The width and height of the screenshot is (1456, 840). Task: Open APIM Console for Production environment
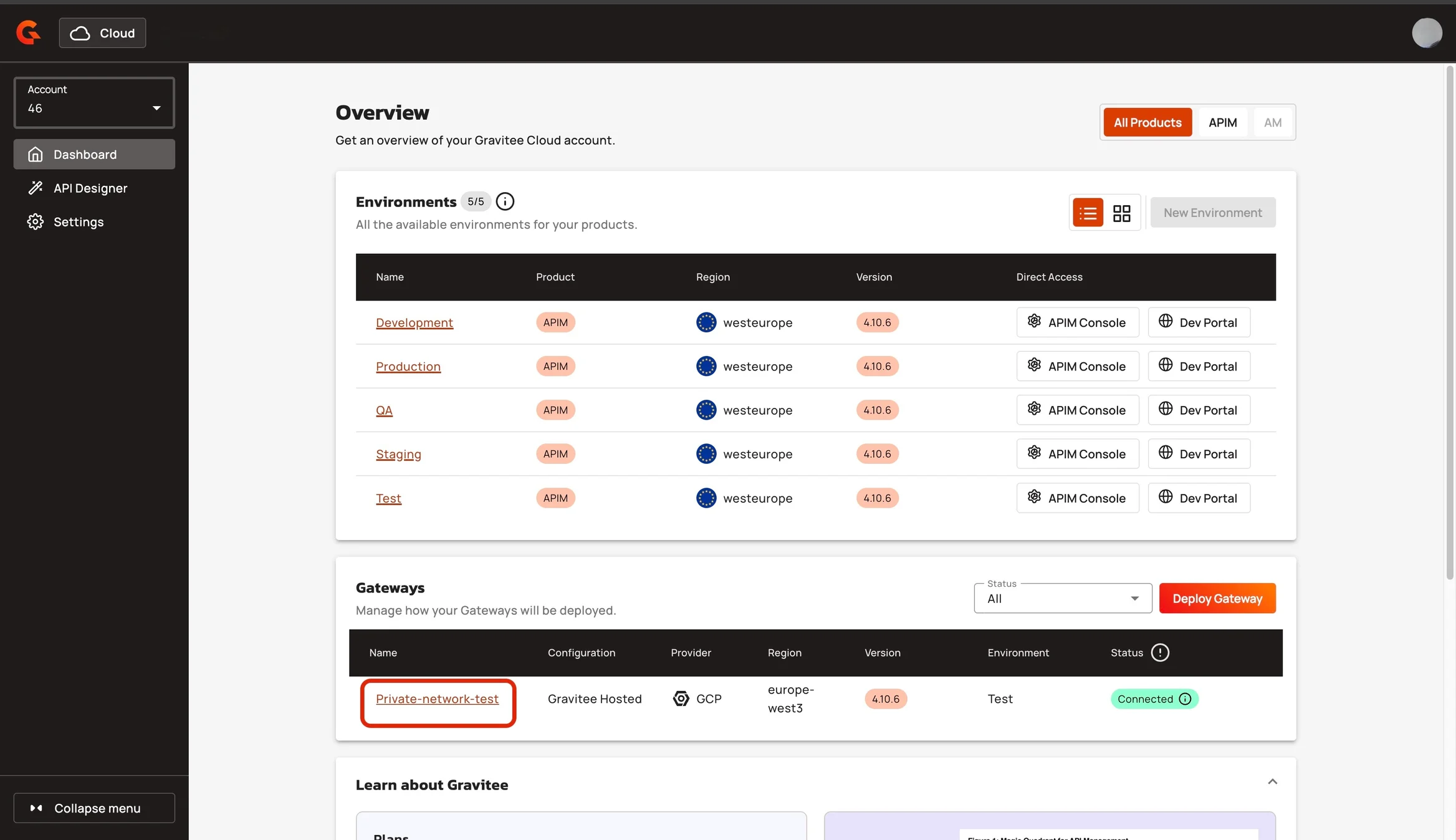[1077, 366]
